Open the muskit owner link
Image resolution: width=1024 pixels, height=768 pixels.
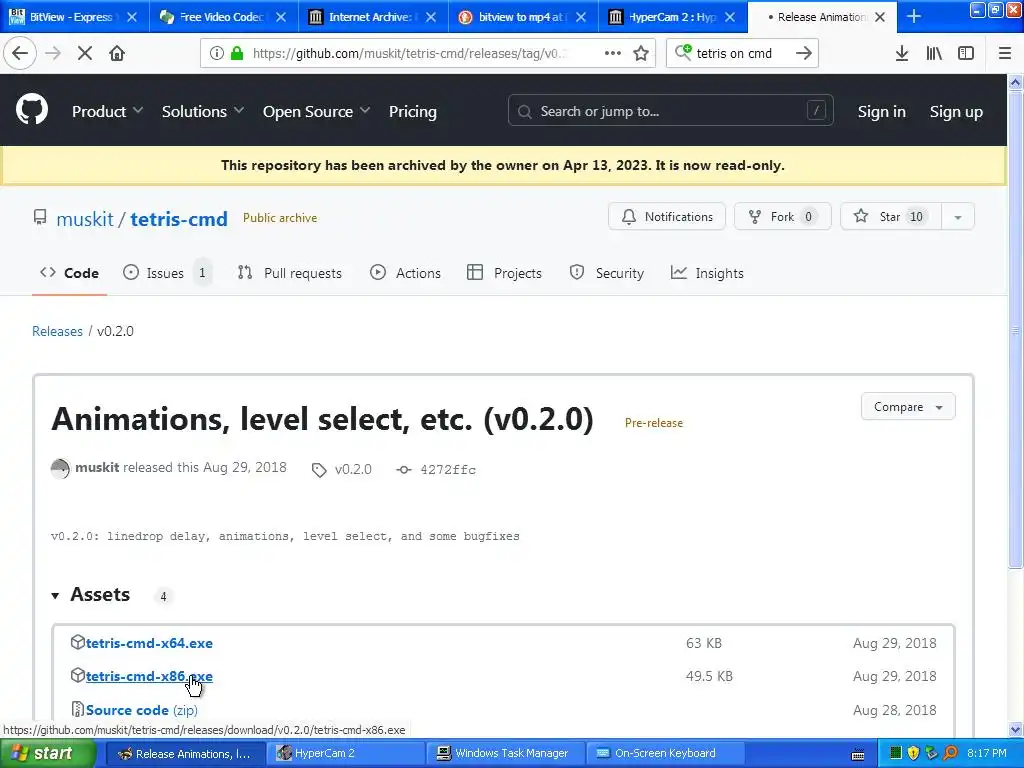85,219
